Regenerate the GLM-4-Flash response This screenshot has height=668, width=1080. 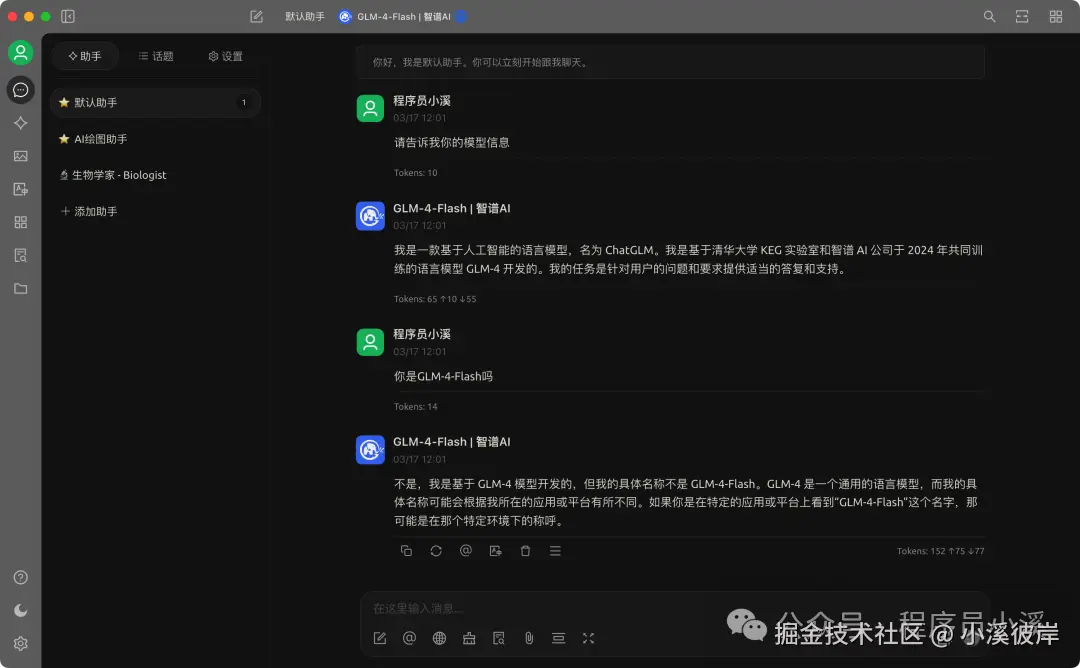[436, 550]
